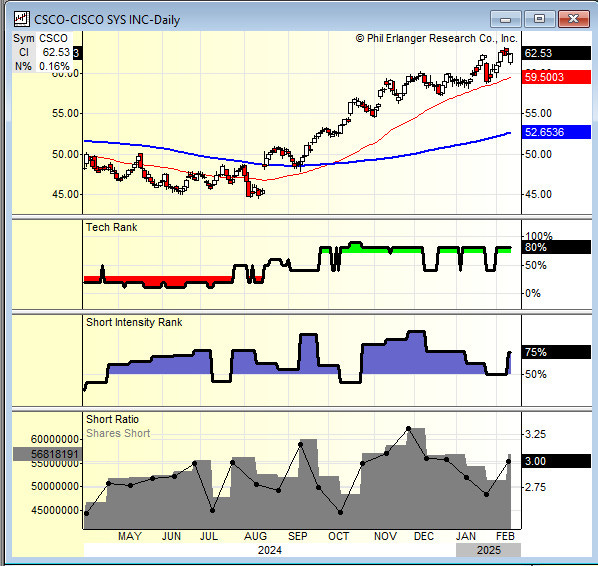The image size is (598, 566).
Task: Click the AUG label on the time axis
Action: point(256,536)
